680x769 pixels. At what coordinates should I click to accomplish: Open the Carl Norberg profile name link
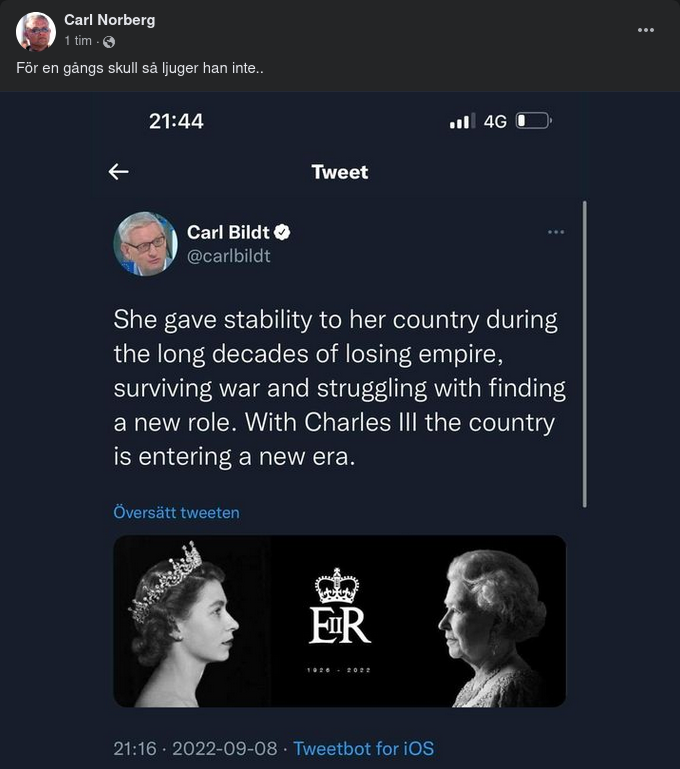[x=109, y=20]
